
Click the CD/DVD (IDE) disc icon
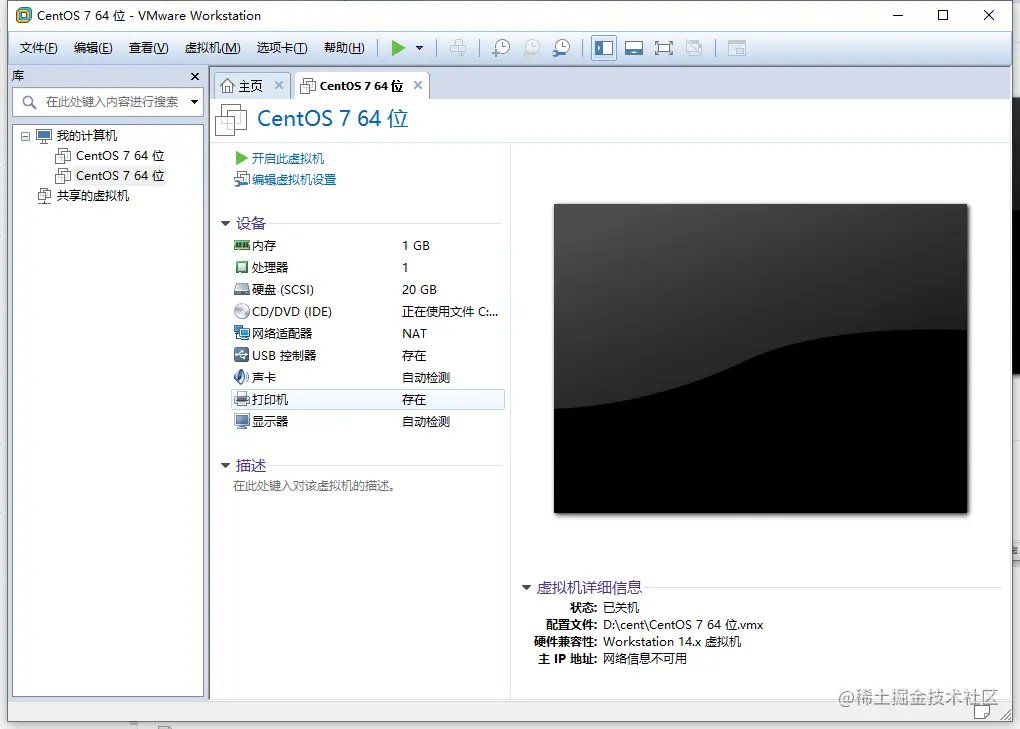coord(242,311)
